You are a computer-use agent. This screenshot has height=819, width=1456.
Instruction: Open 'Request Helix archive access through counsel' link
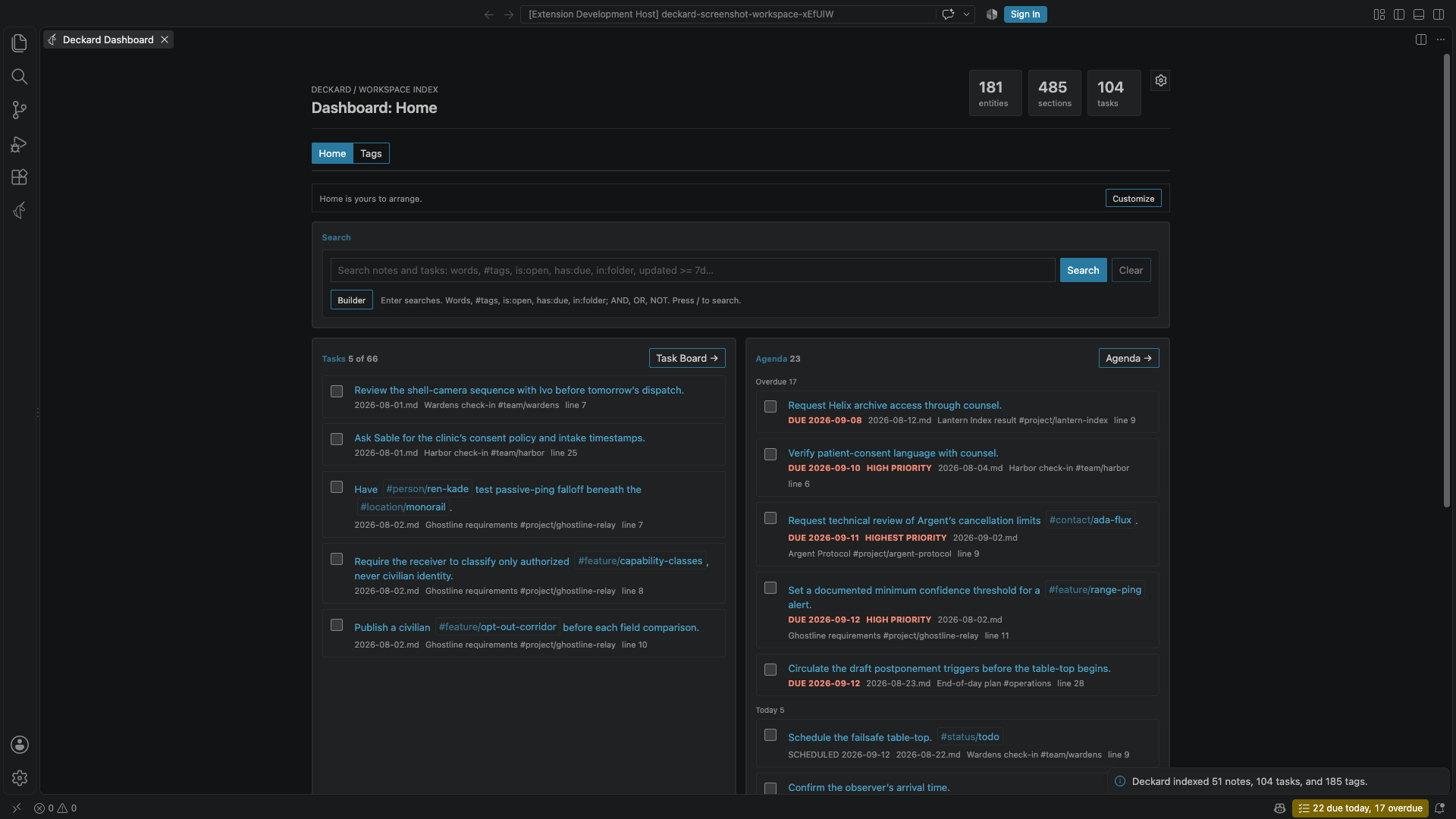(895, 406)
